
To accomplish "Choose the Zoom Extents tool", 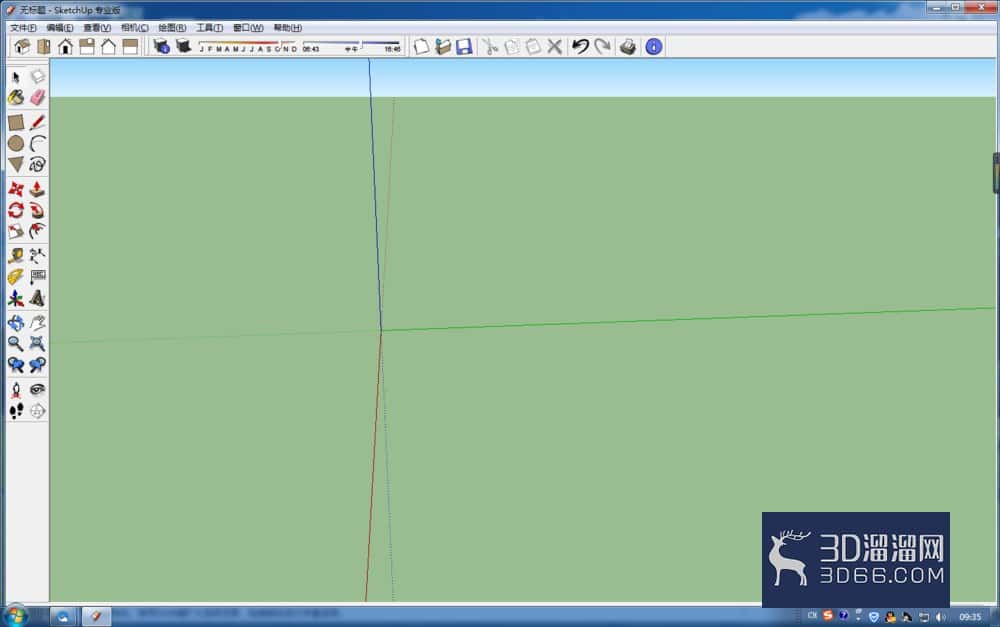I will pos(38,344).
